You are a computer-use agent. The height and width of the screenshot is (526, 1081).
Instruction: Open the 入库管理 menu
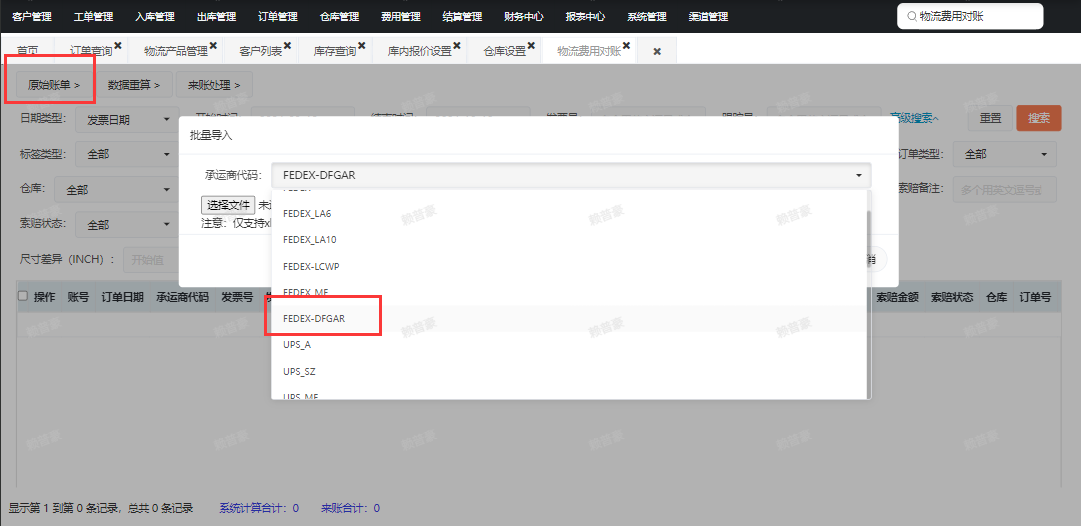coord(155,17)
